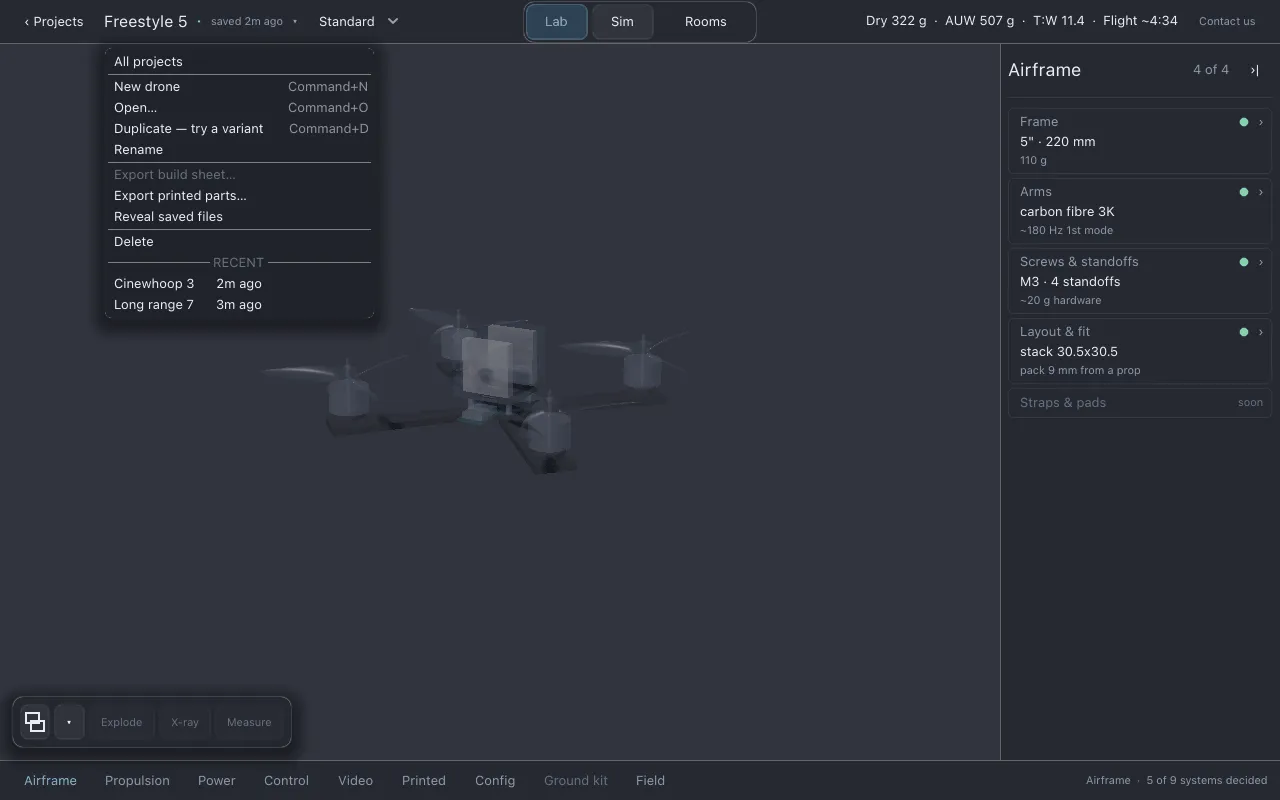Screen dimensions: 1280x800
Task: Click the '5" · 220 mm' frame value
Action: pos(1058,142)
